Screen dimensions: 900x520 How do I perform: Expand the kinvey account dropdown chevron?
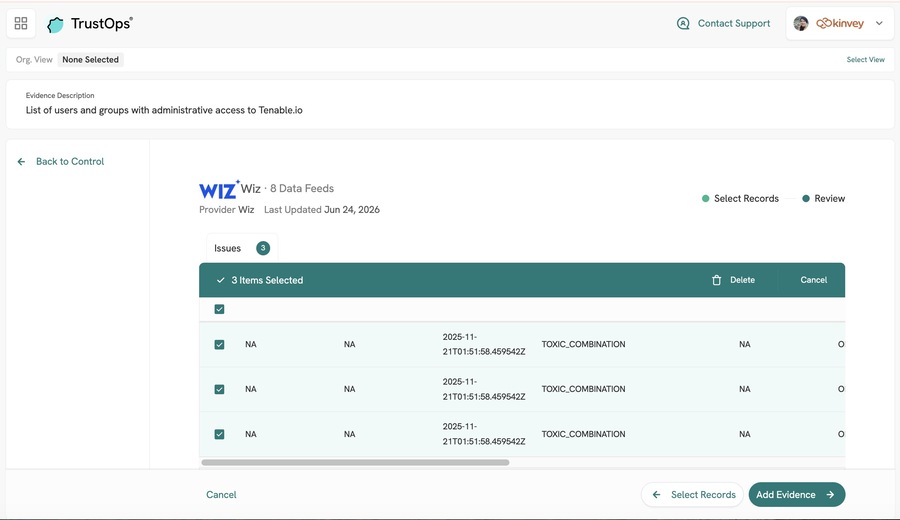click(x=879, y=24)
